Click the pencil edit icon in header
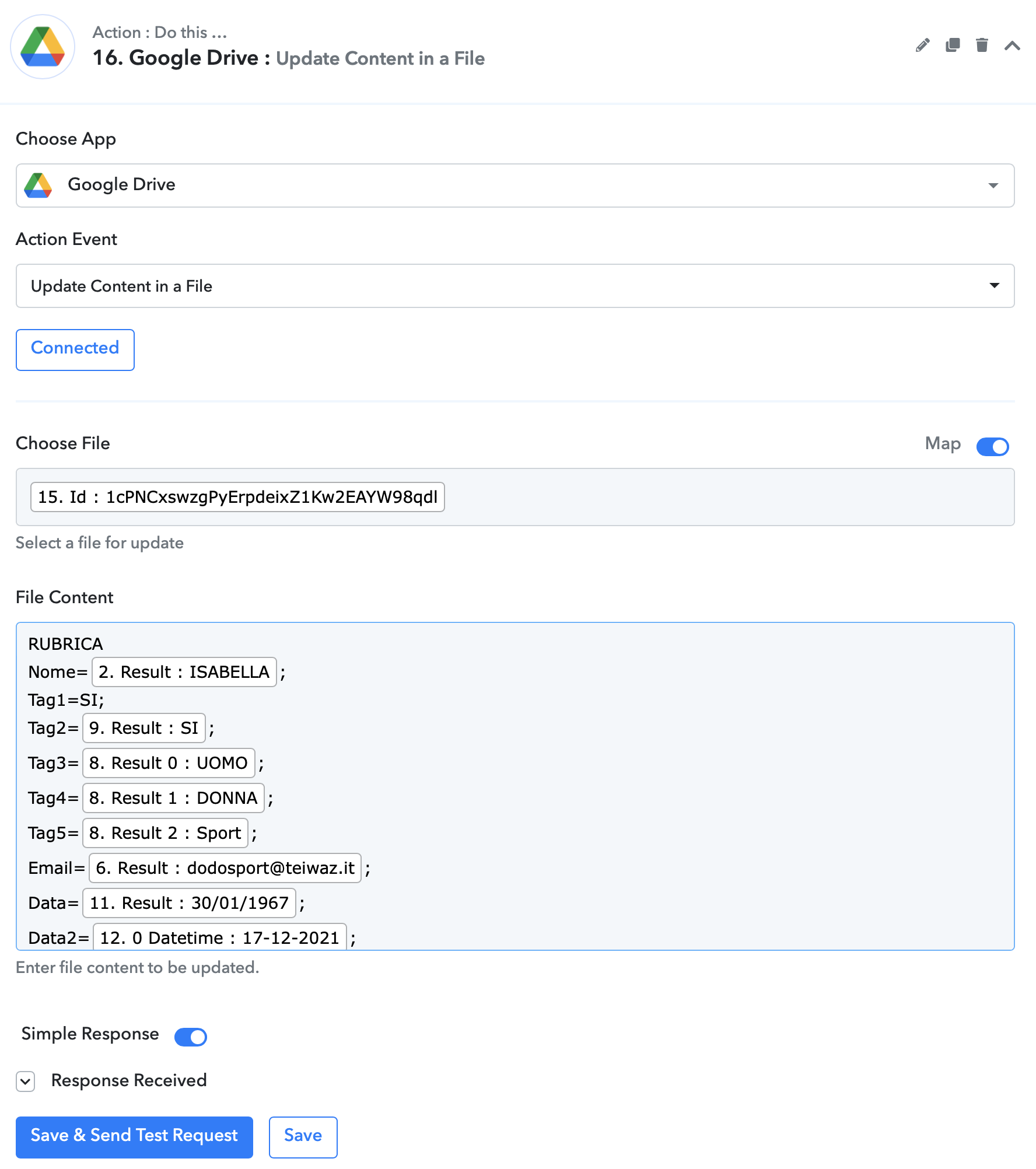 [922, 45]
